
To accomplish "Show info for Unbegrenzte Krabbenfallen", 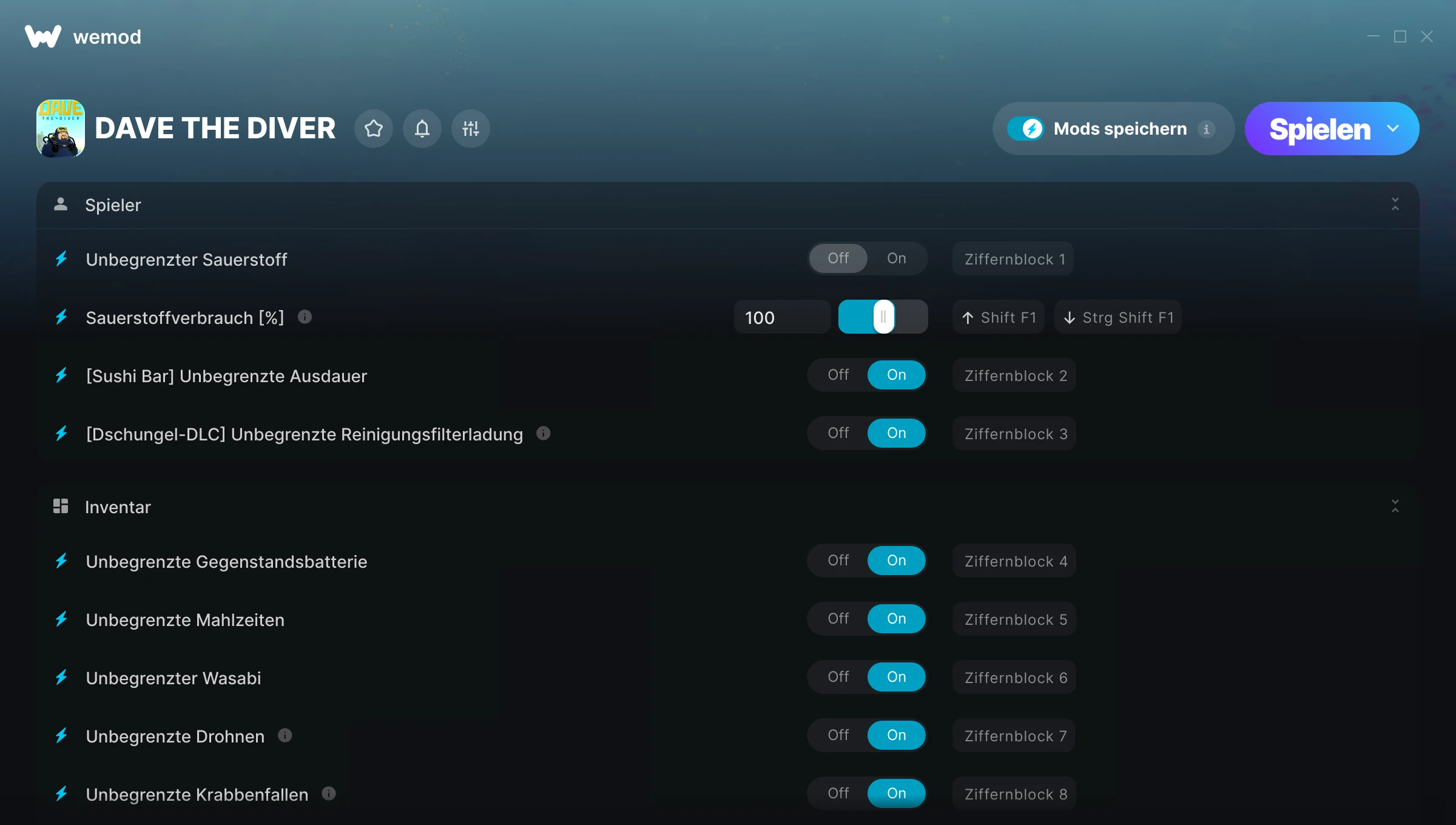I will (329, 793).
